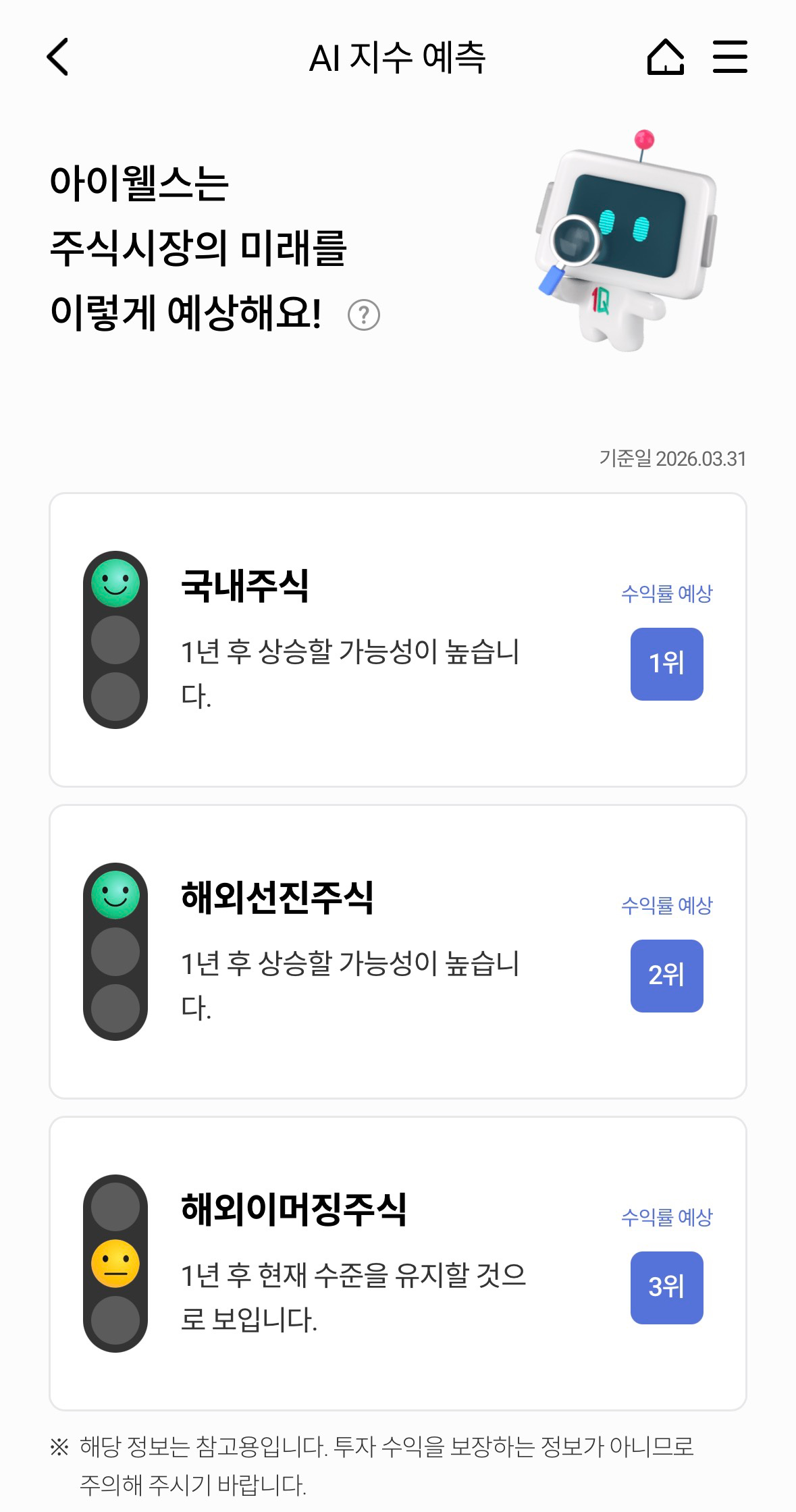Open the 국내주식 card title
Image resolution: width=796 pixels, height=1512 pixels.
245,585
